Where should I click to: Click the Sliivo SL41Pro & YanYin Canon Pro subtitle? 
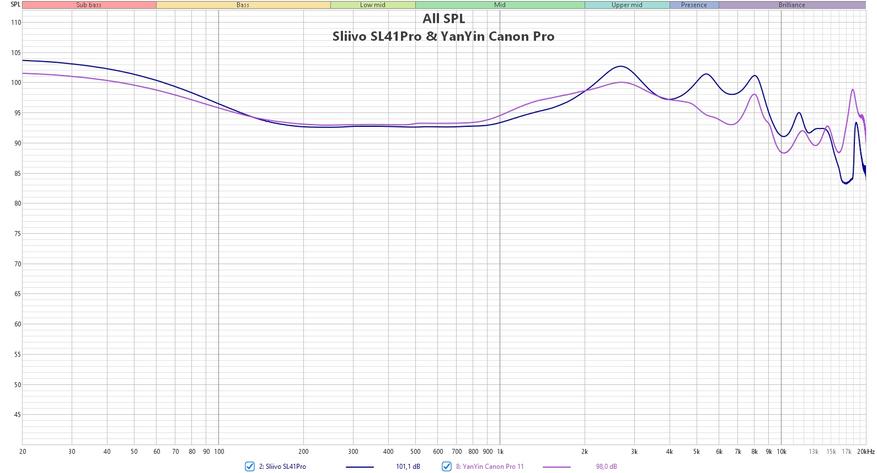tap(444, 36)
